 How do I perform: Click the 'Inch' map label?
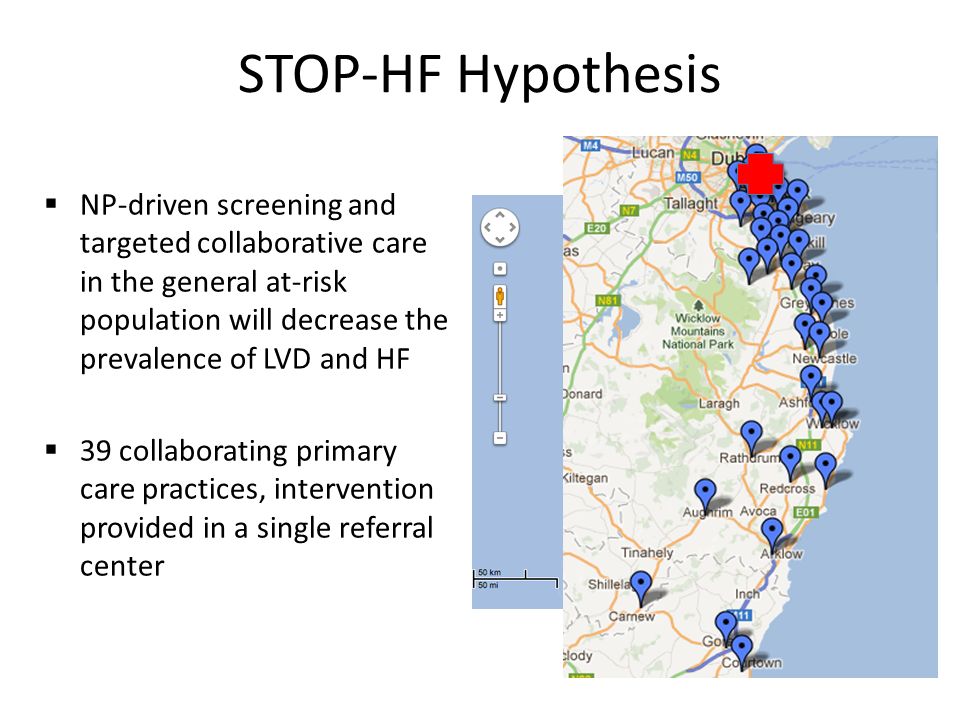[748, 593]
